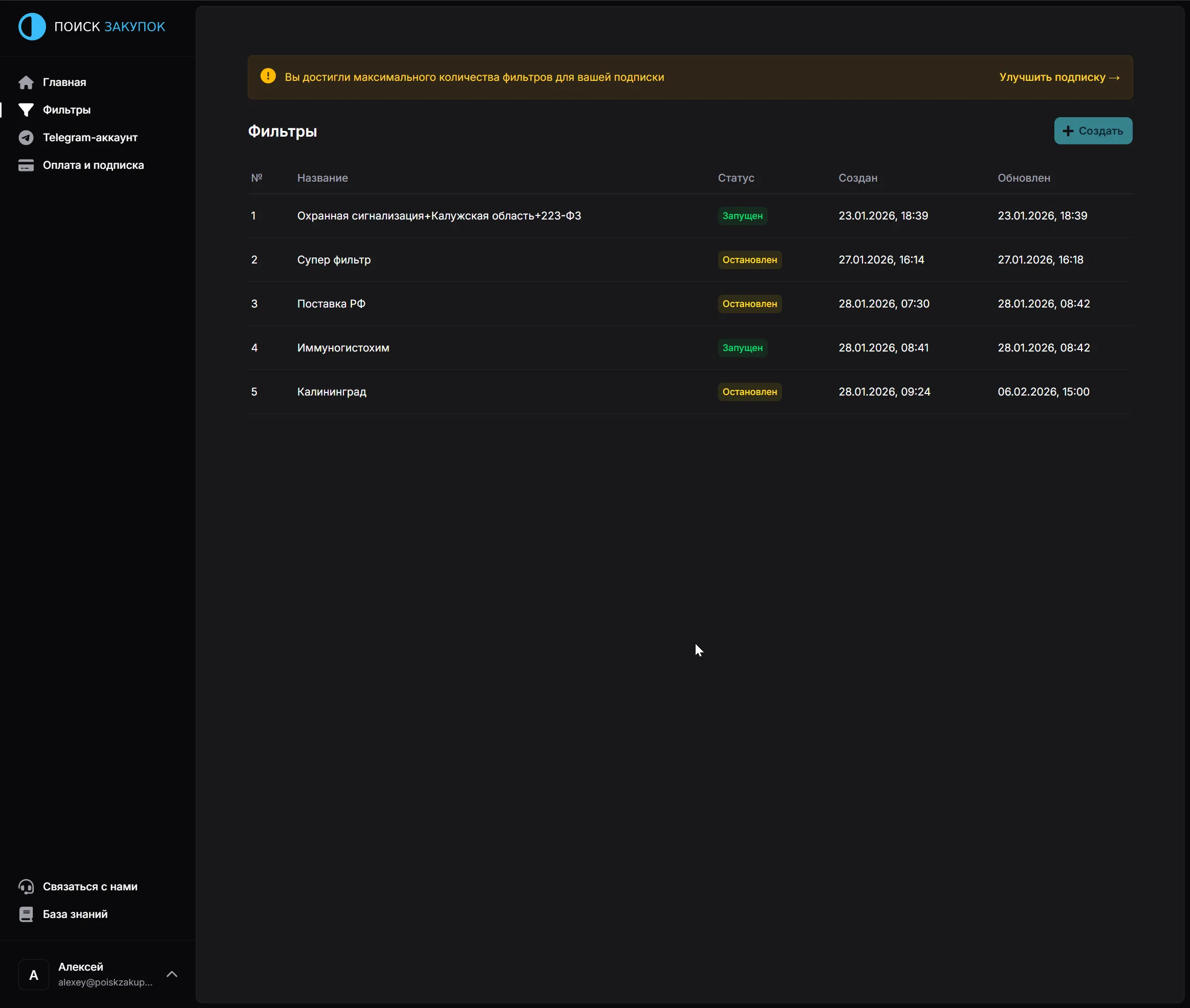Screen dimensions: 1190x1008
Task: Open the Оплата и подписка section
Action: tap(93, 165)
